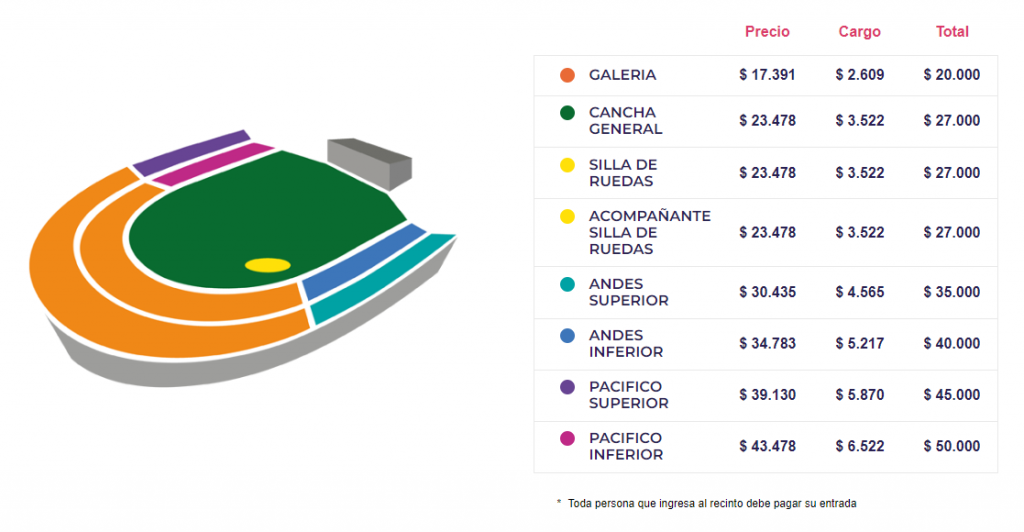Click the $ 50.000 total price

[952, 446]
